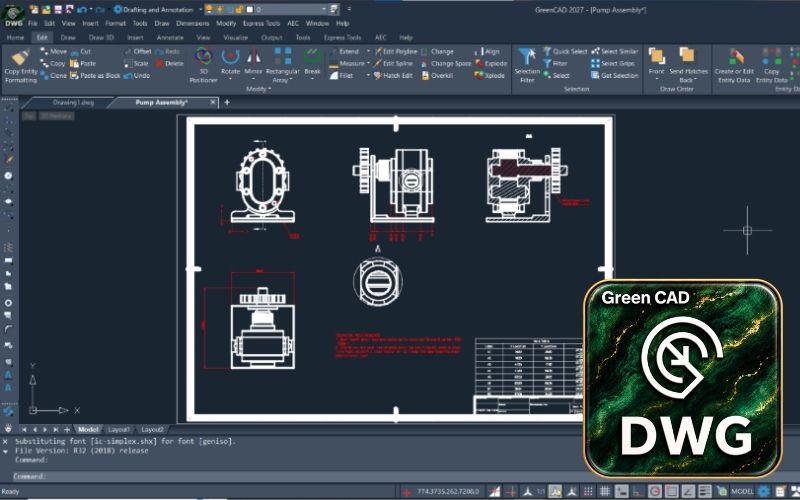Screen dimensions: 800x500
Task: Click the Edit Polyline tool
Action: pyautogui.click(x=396, y=51)
